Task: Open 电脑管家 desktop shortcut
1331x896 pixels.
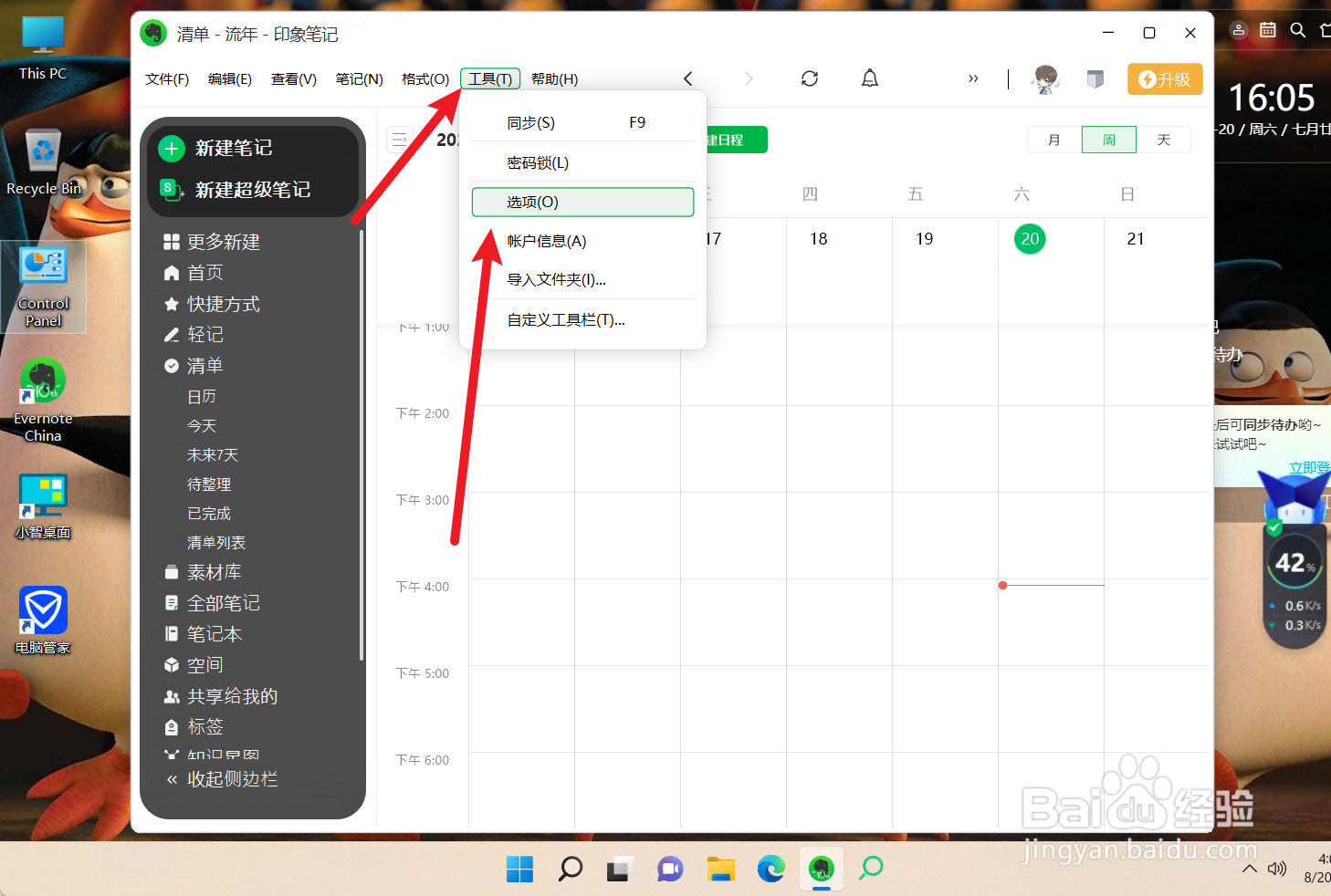Action: click(x=43, y=620)
